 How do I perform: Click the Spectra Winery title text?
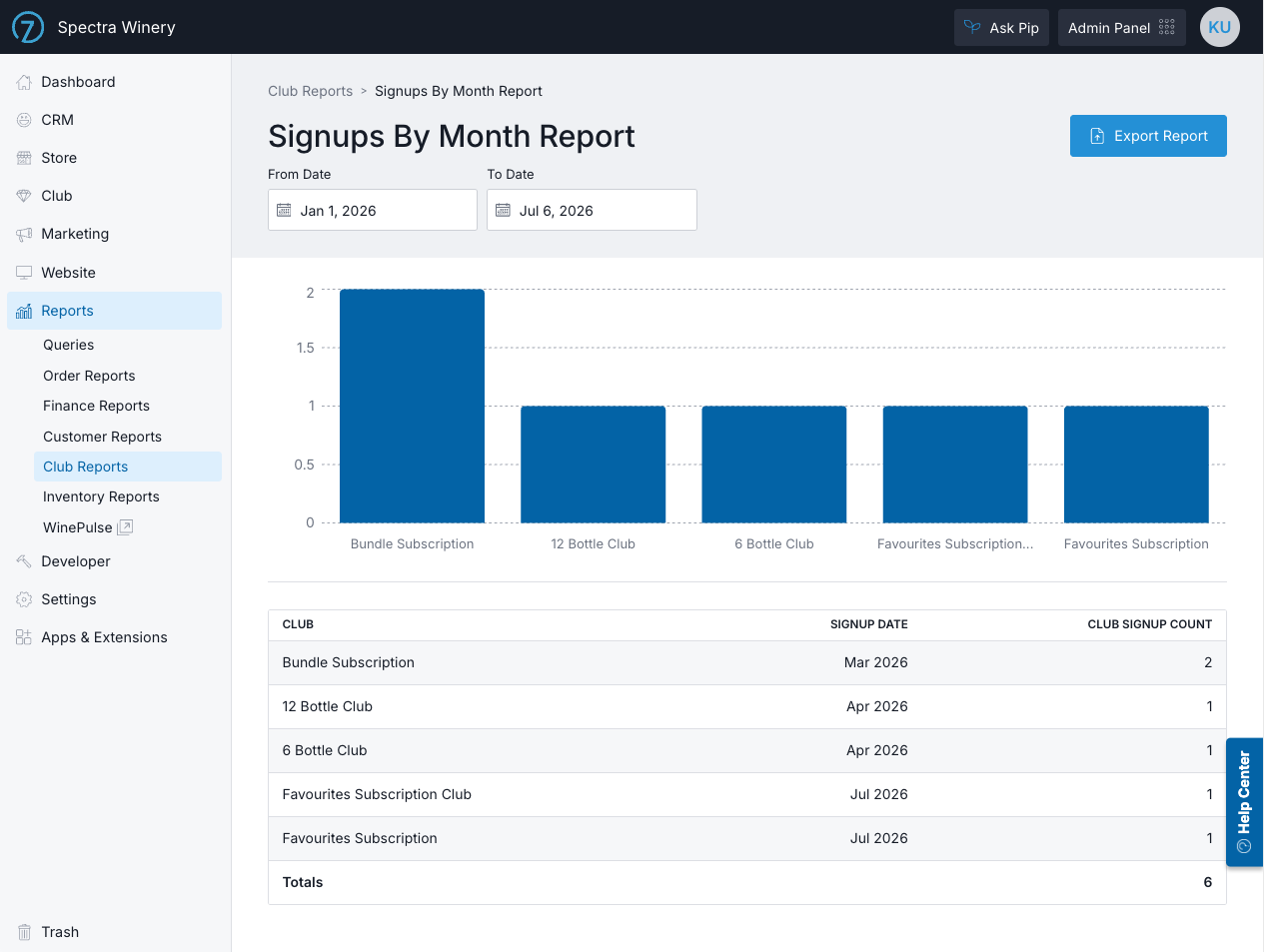pyautogui.click(x=117, y=27)
